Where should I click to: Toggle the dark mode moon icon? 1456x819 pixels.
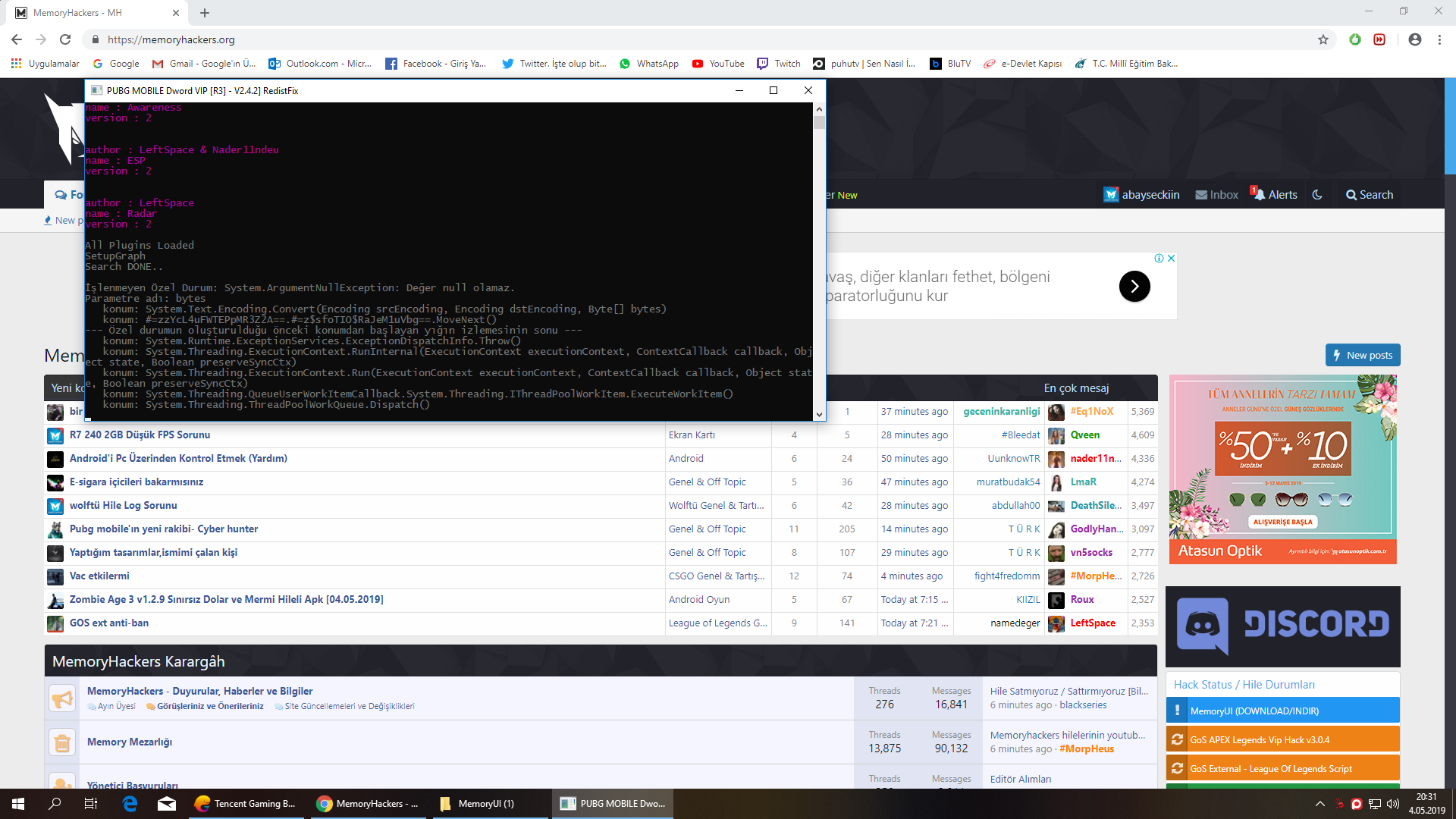[x=1317, y=195]
